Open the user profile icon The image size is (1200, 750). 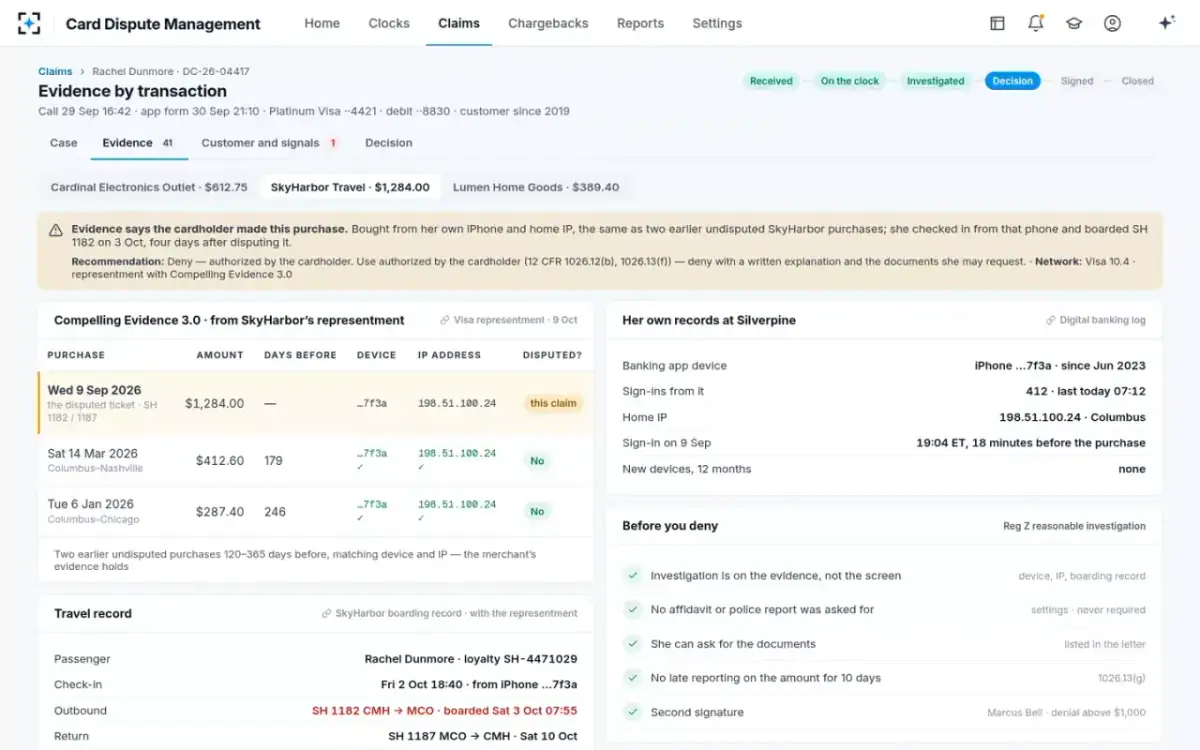(x=1112, y=23)
